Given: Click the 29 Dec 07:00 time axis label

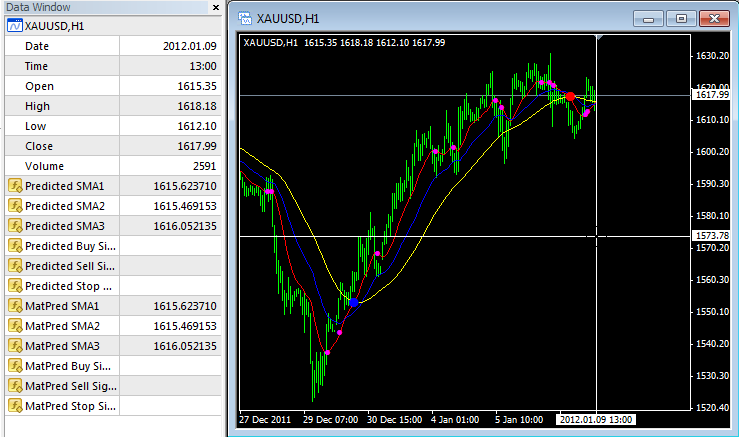Looking at the screenshot, I should pyautogui.click(x=330, y=420).
